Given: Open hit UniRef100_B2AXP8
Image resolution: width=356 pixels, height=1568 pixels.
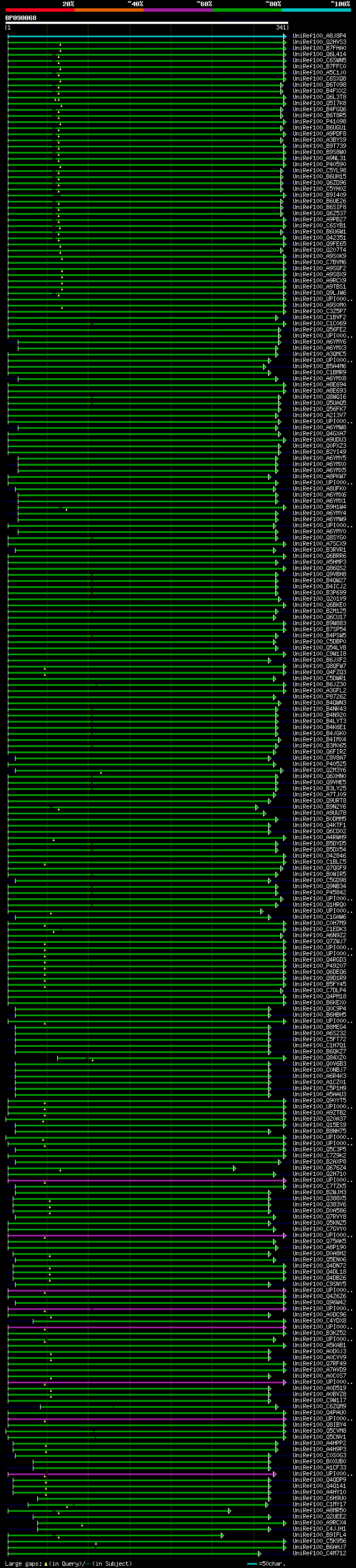Looking at the screenshot, I should (x=319, y=1161).
